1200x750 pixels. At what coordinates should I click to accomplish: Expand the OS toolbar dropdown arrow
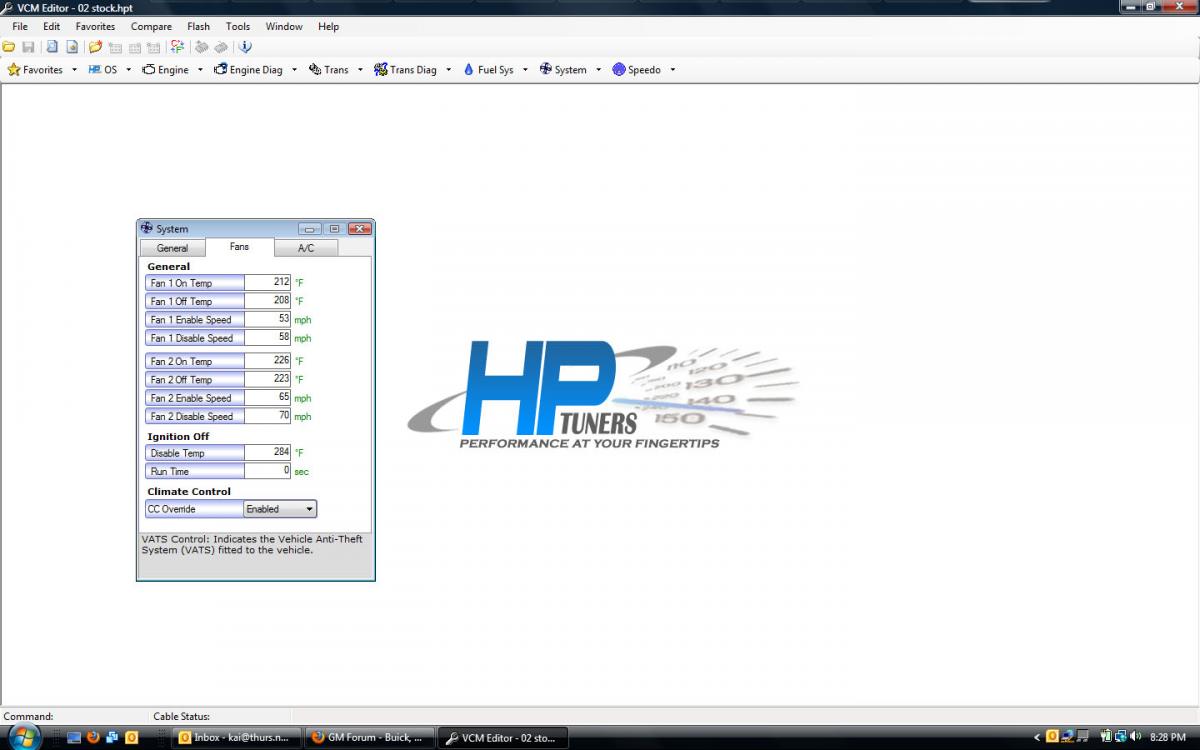[x=129, y=70]
